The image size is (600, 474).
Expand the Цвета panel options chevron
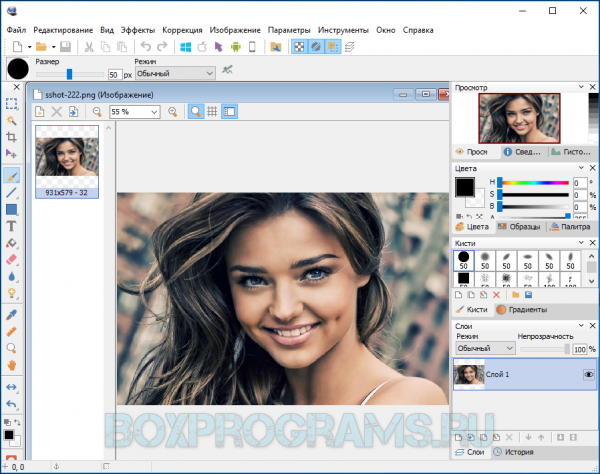coord(581,168)
